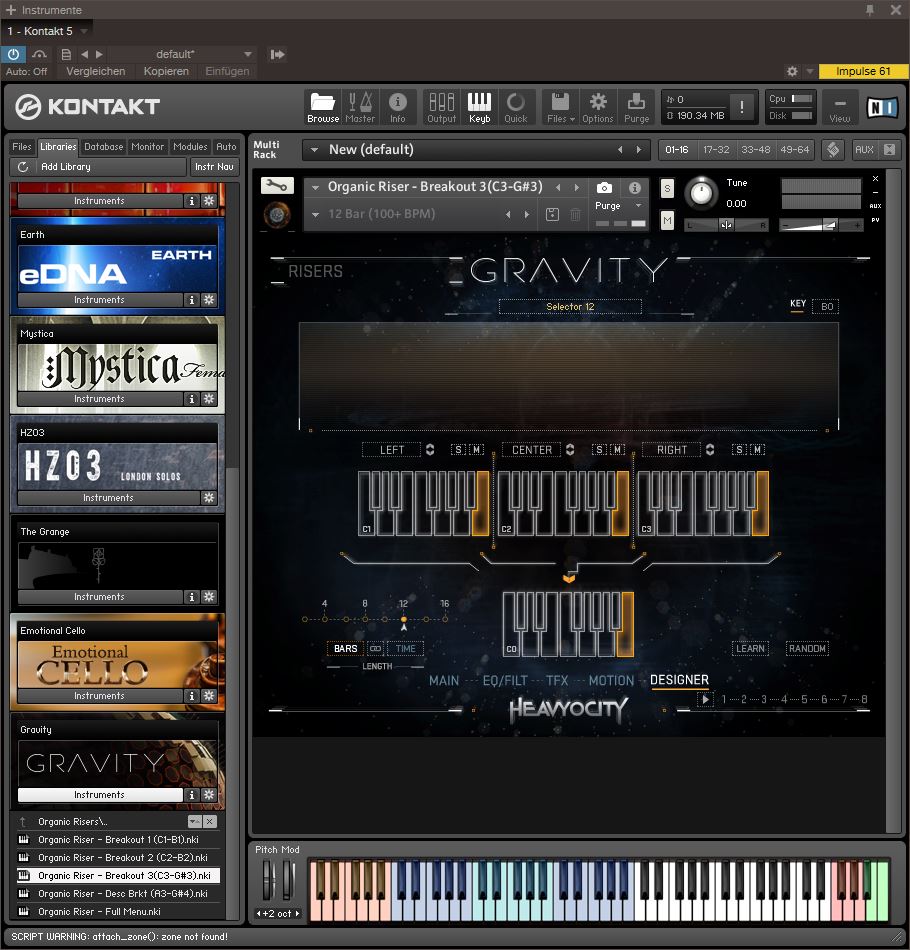Toggle the Keyb on-screen keyboard icon
This screenshot has width=910, height=950.
479,107
